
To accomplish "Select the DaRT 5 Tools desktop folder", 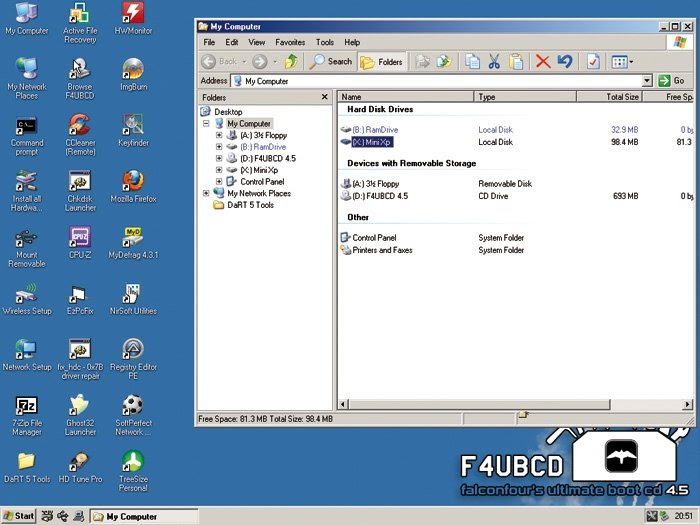I will (x=27, y=467).
